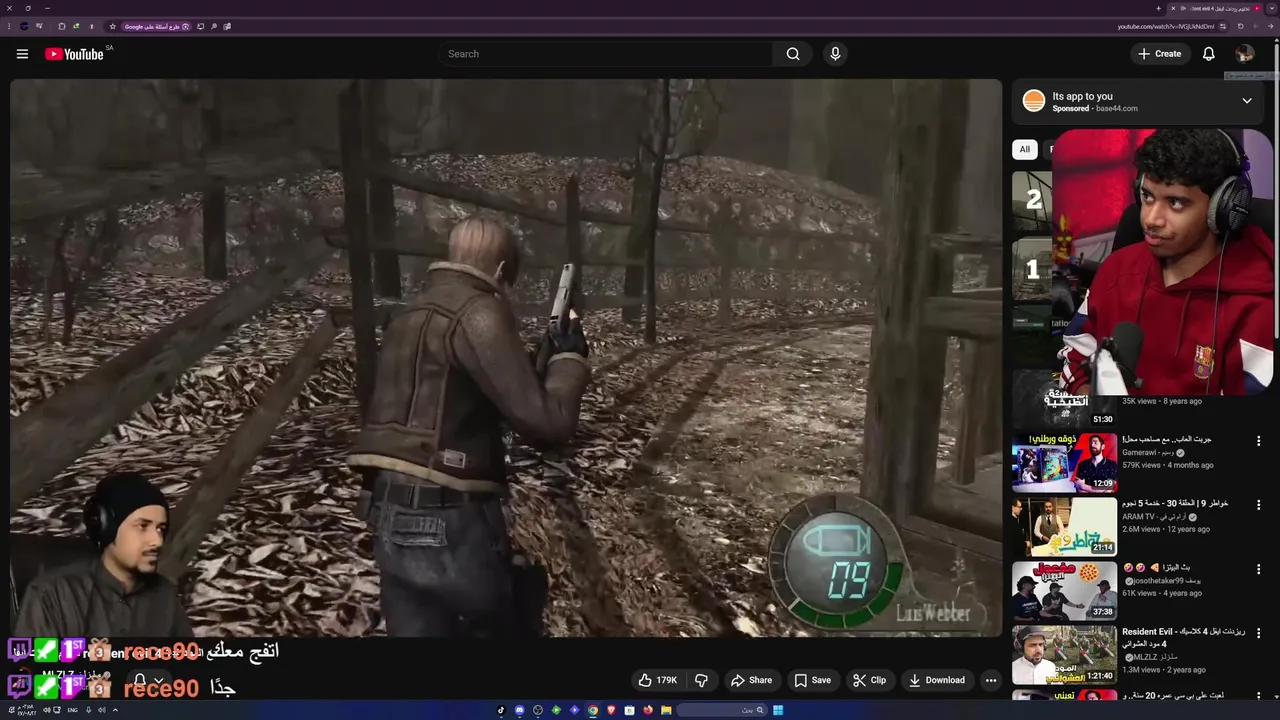Viewport: 1280px width, 720px height.
Task: Click the main Resident Evil video player
Action: point(506,358)
